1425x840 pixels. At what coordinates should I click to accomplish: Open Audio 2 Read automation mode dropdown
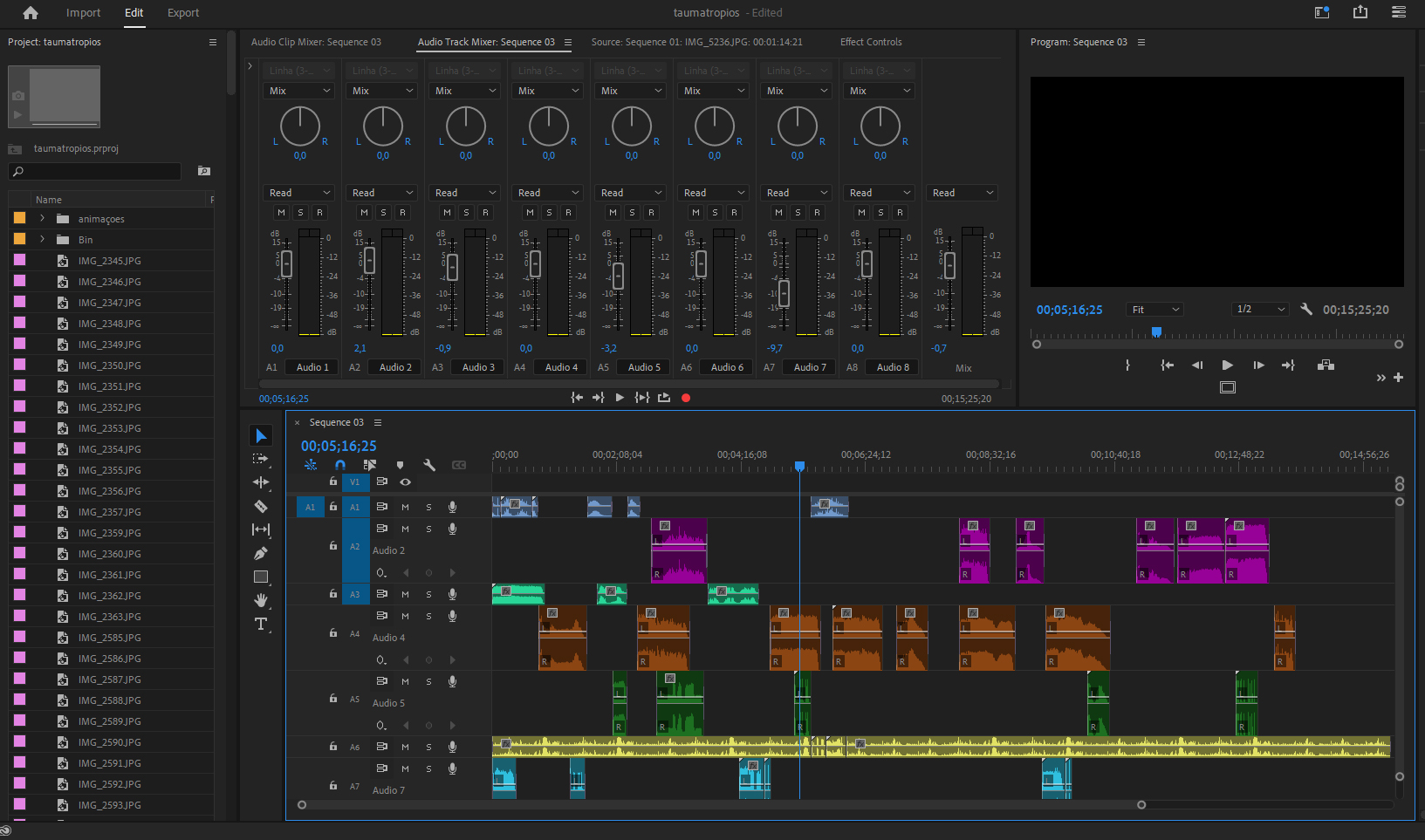tap(382, 193)
